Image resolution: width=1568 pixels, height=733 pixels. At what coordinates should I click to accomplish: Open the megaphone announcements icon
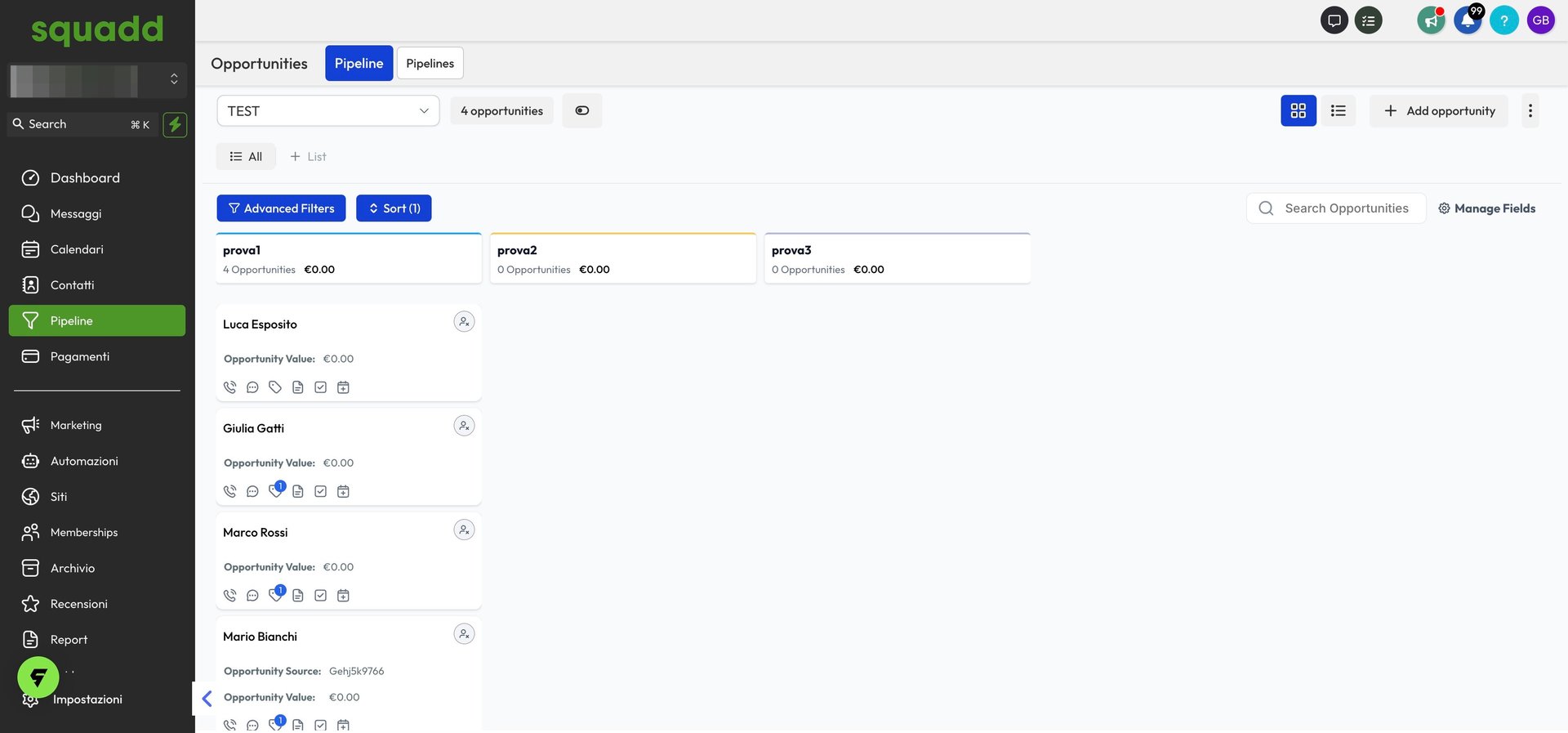1431,20
